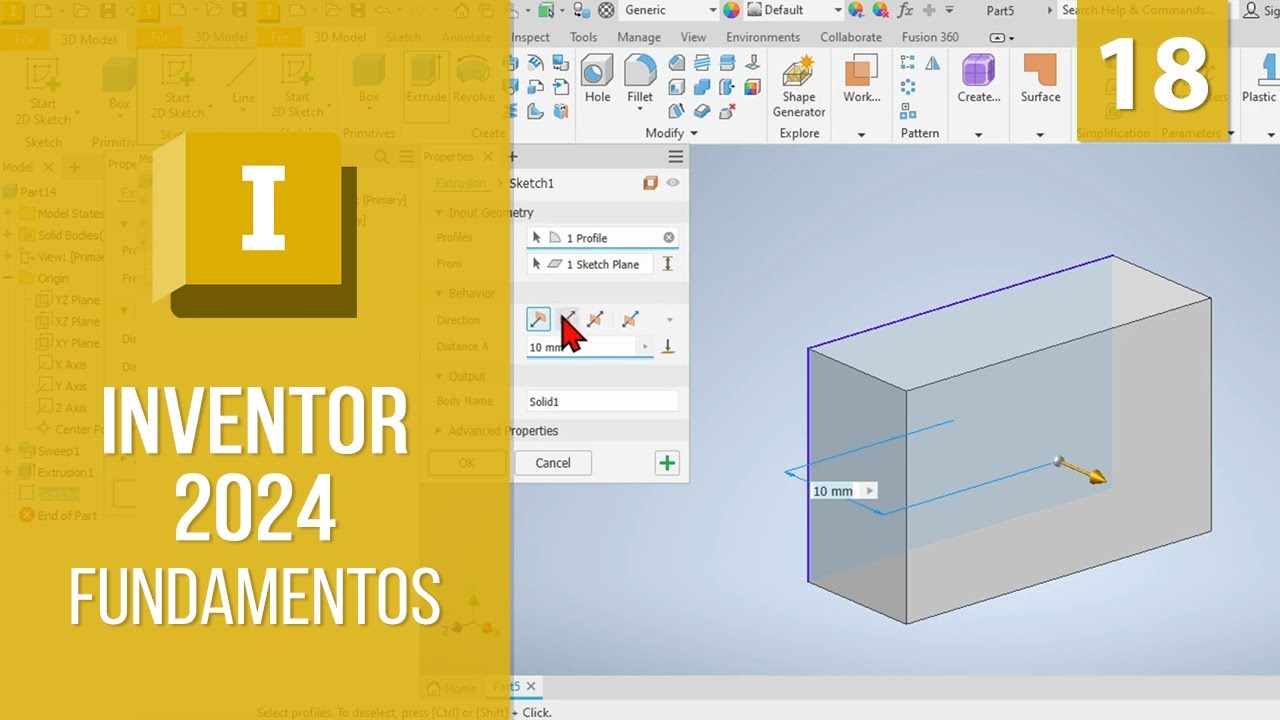Open the Default appearance dropdown
The height and width of the screenshot is (720, 1280).
tap(838, 10)
